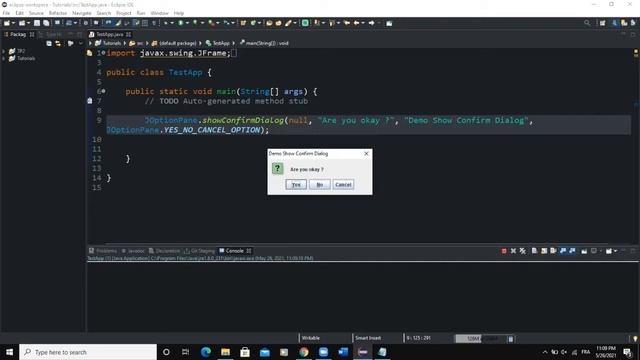
Task: Toggle Scroll Lock in Console toolbar
Action: pos(544,251)
